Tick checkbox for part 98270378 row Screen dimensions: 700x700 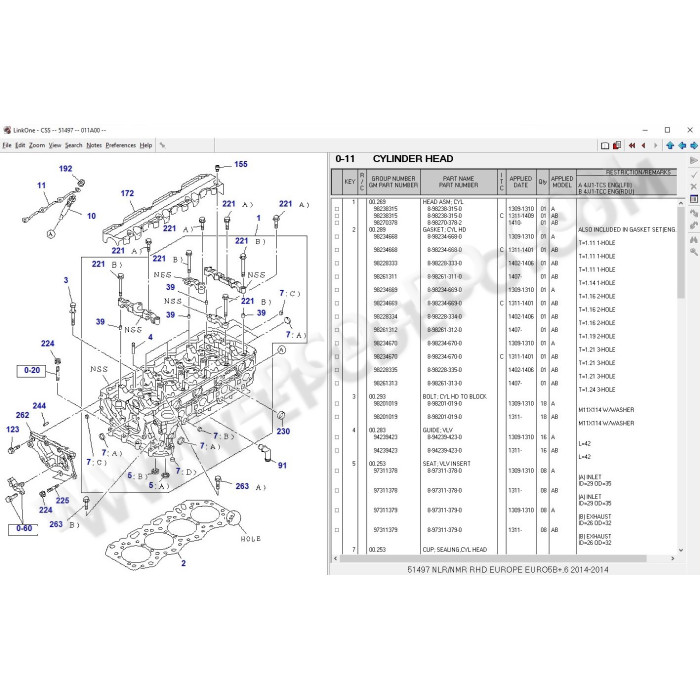click(337, 223)
